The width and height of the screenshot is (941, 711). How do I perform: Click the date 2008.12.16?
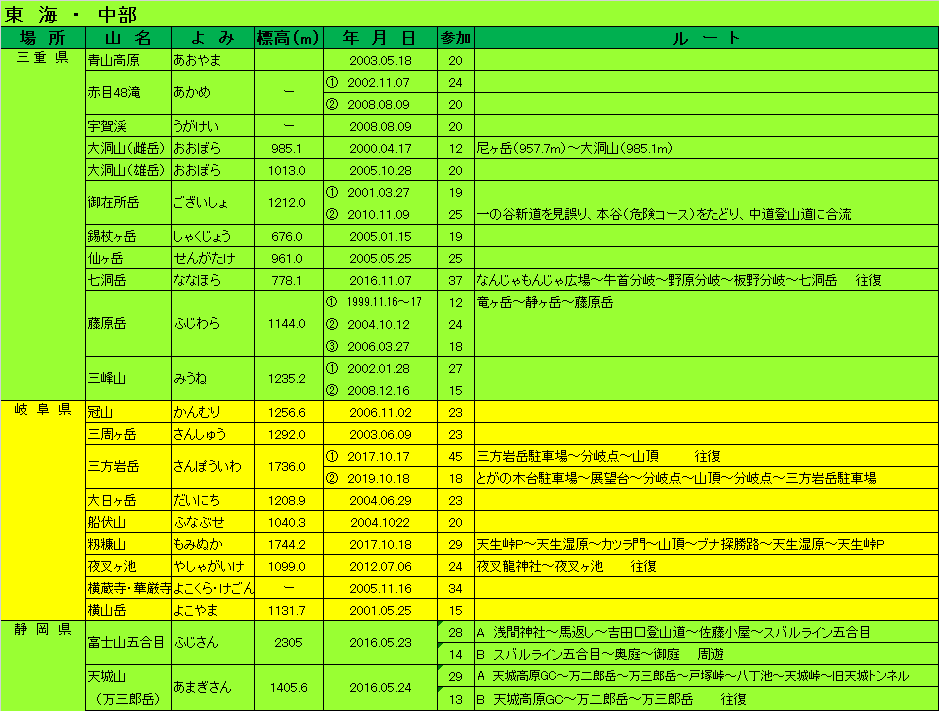point(378,391)
